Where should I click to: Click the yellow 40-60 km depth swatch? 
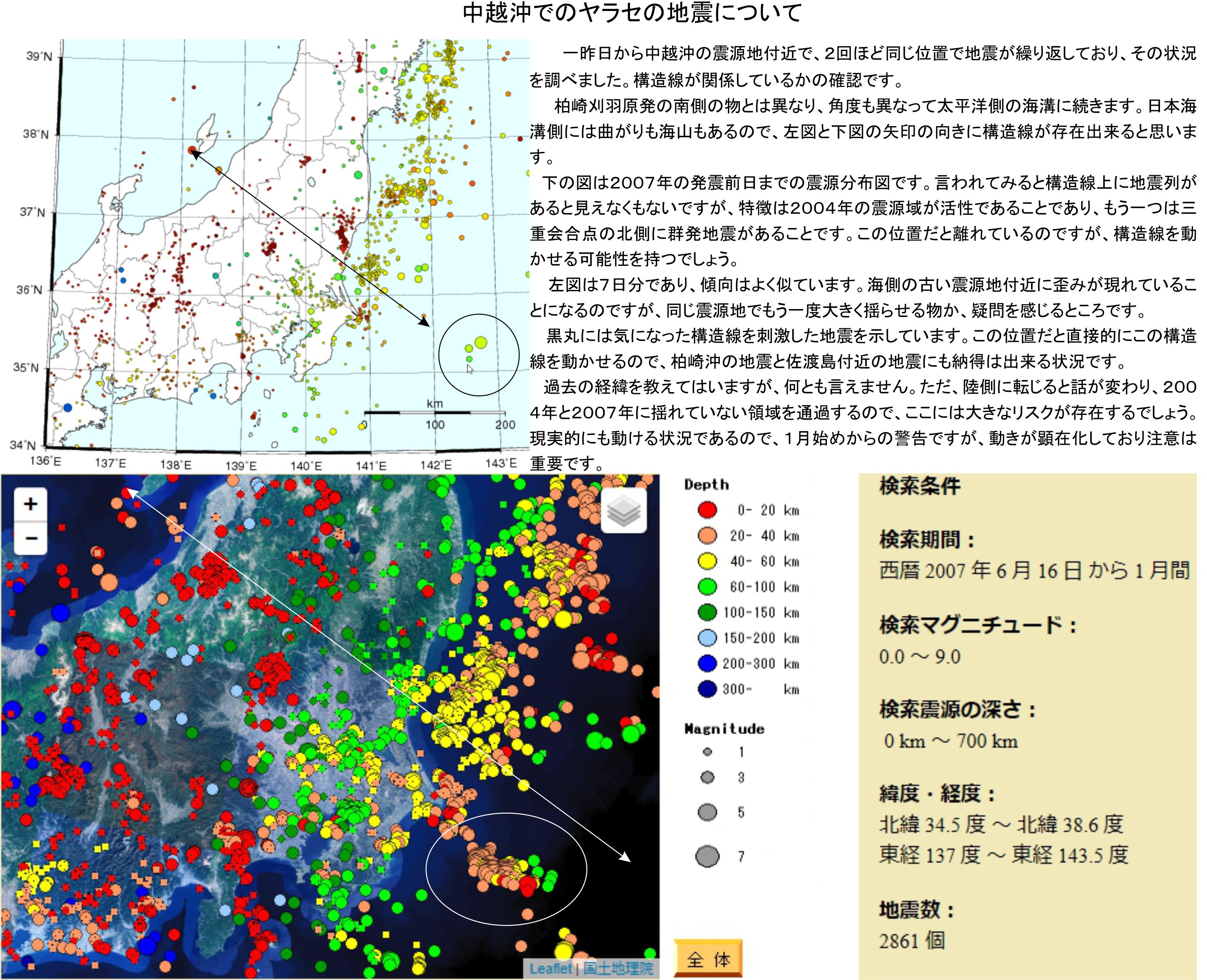tap(707, 561)
